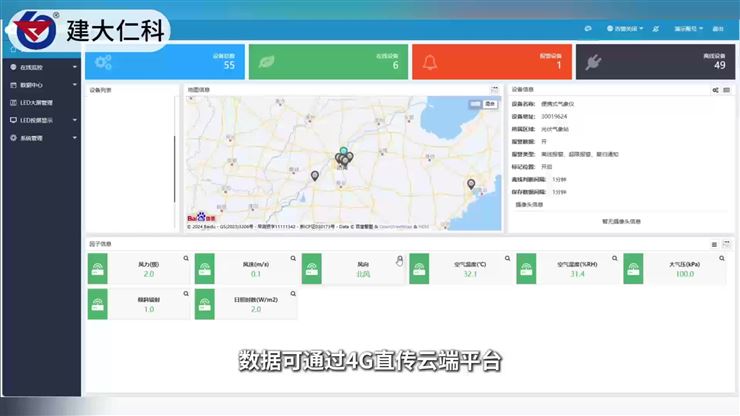Open the dark offline devices card showing 49
740x416 pixels.
[656, 62]
